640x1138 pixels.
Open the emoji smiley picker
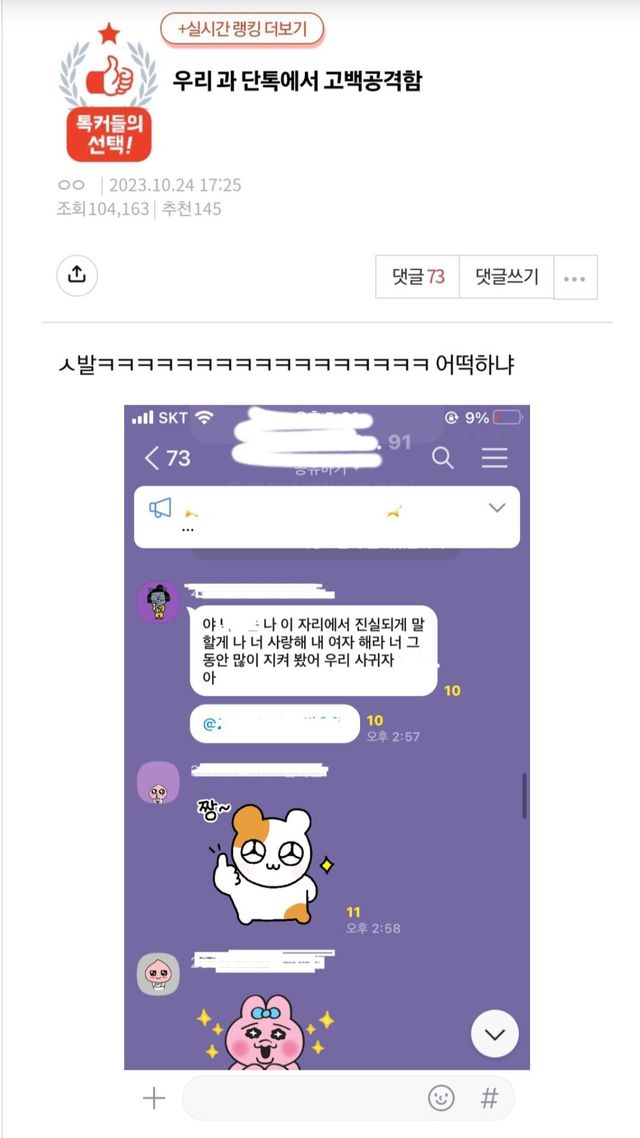click(440, 1098)
